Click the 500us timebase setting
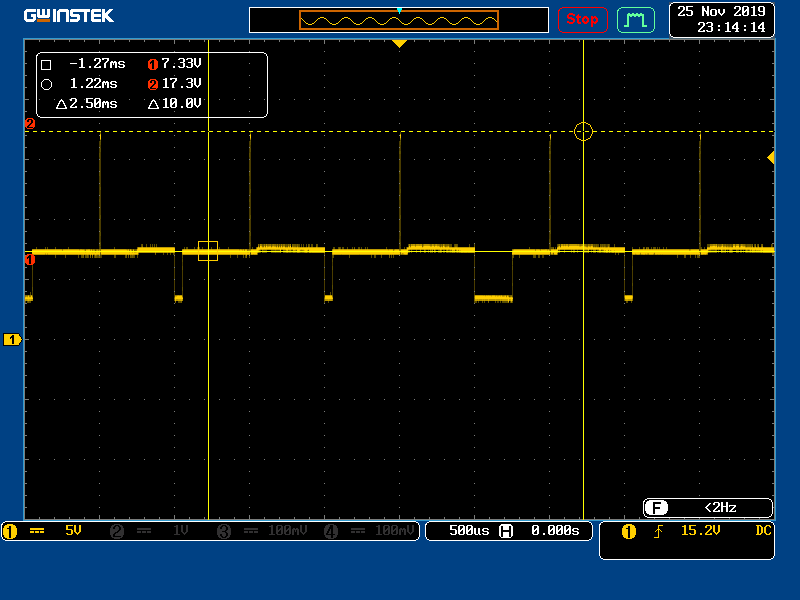This screenshot has height=600, width=800. (x=469, y=531)
